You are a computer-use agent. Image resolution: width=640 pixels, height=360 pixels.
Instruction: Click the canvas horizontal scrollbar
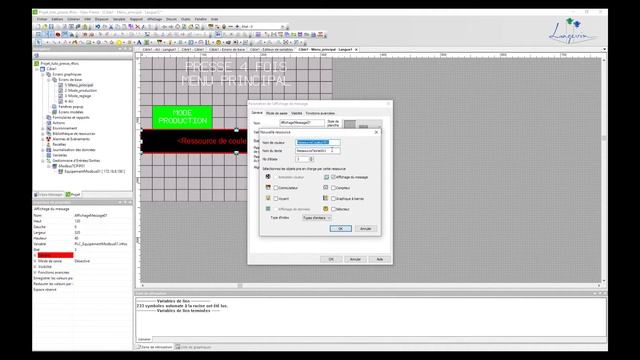pos(371,286)
